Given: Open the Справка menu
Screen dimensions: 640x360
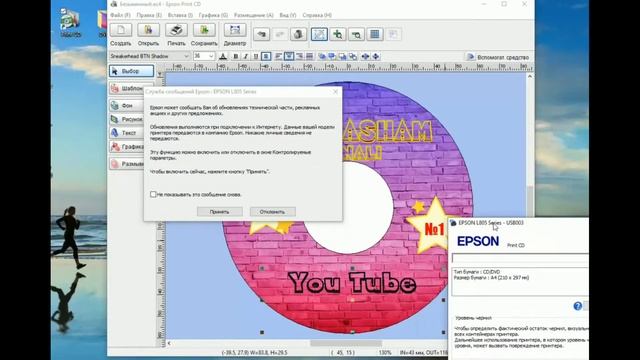Looking at the screenshot, I should point(317,15).
